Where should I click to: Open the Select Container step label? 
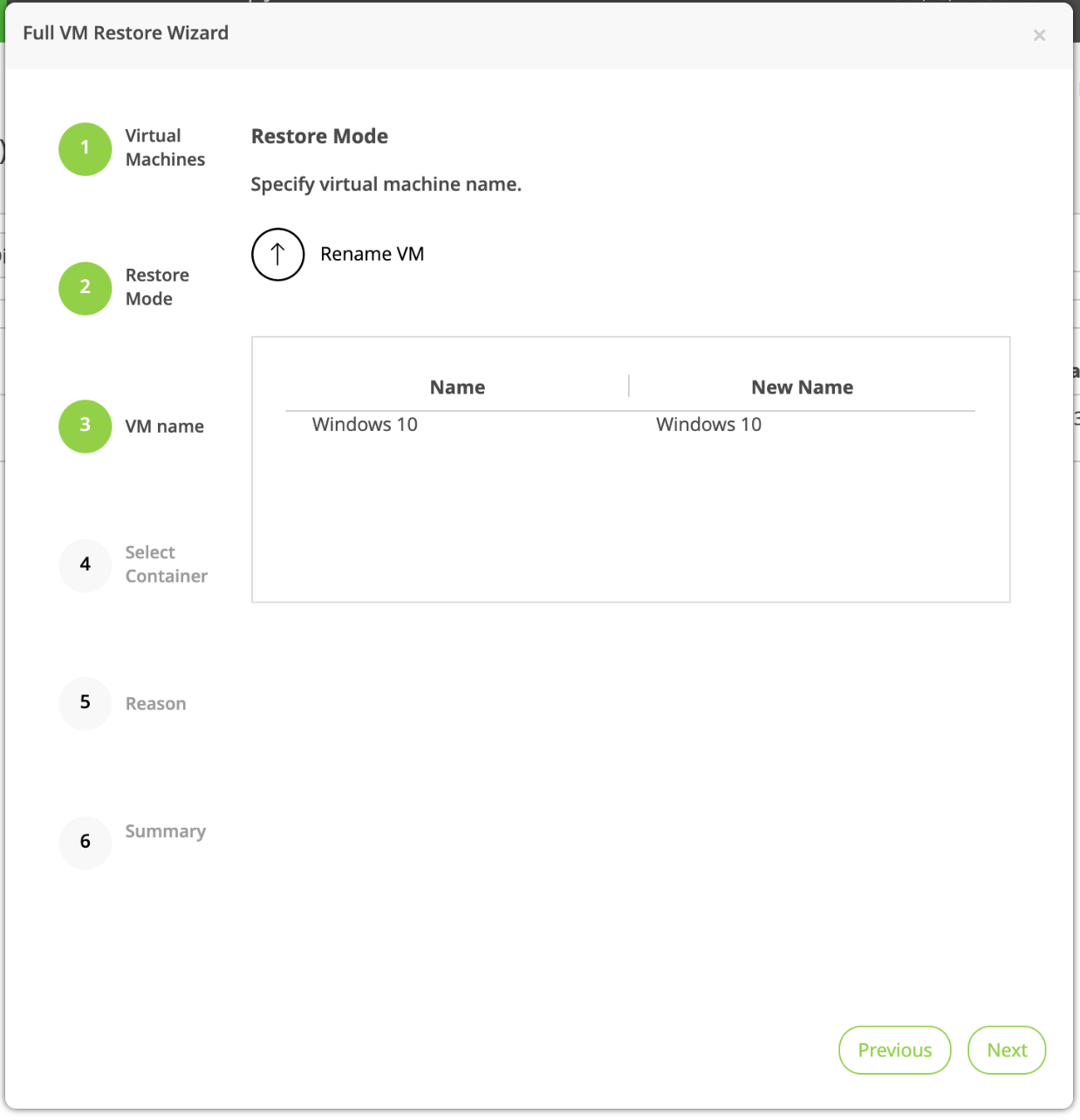click(x=166, y=564)
